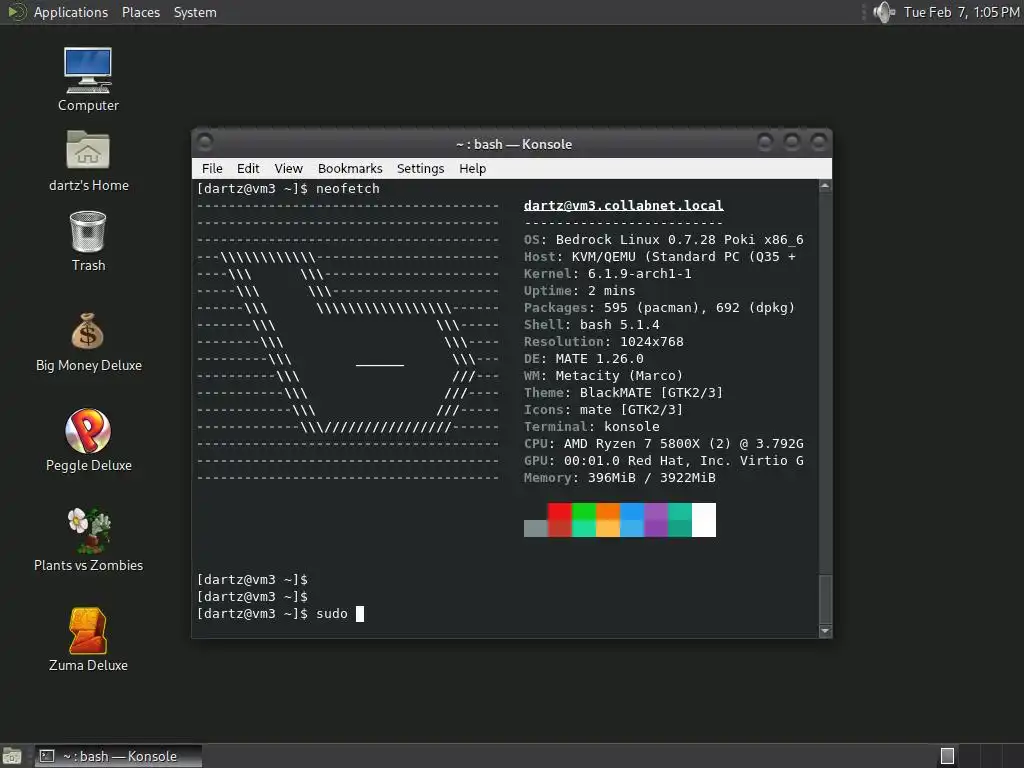The image size is (1024, 768).
Task: Open the Places menu
Action: point(140,12)
